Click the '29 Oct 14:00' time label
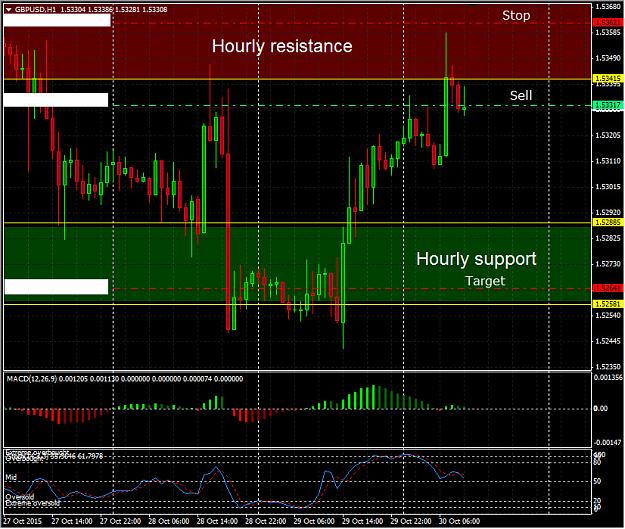 [362, 521]
